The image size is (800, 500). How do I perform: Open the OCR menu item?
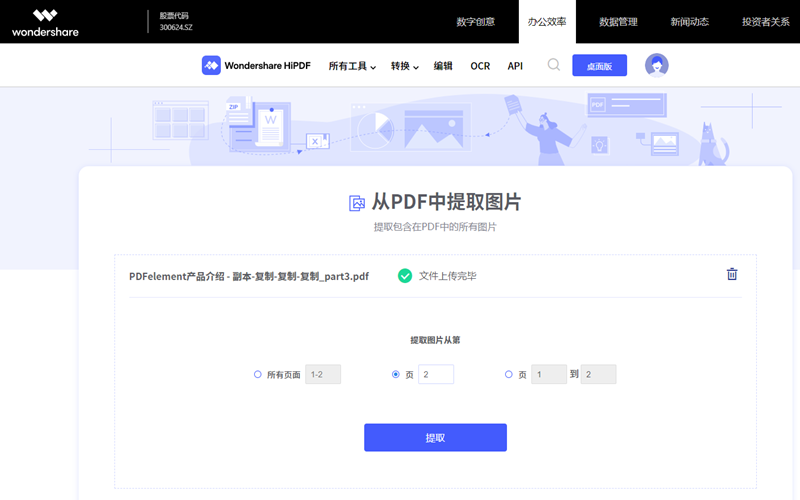tap(480, 66)
